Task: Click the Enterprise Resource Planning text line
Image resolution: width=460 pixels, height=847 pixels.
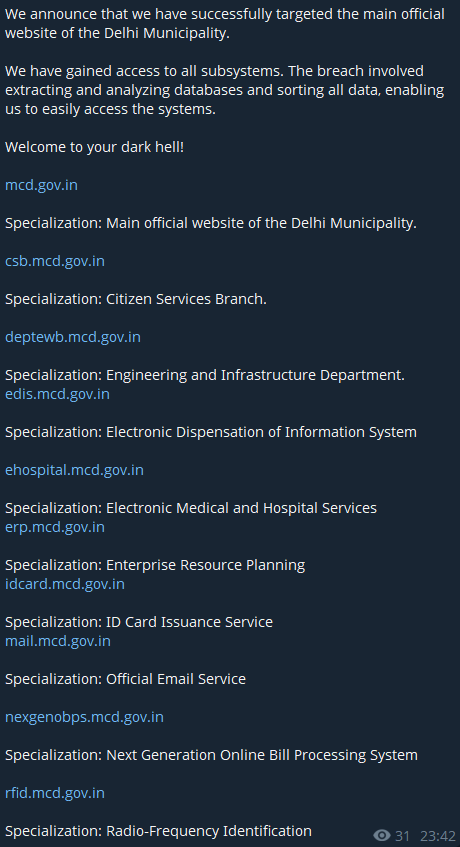Action: (x=155, y=565)
